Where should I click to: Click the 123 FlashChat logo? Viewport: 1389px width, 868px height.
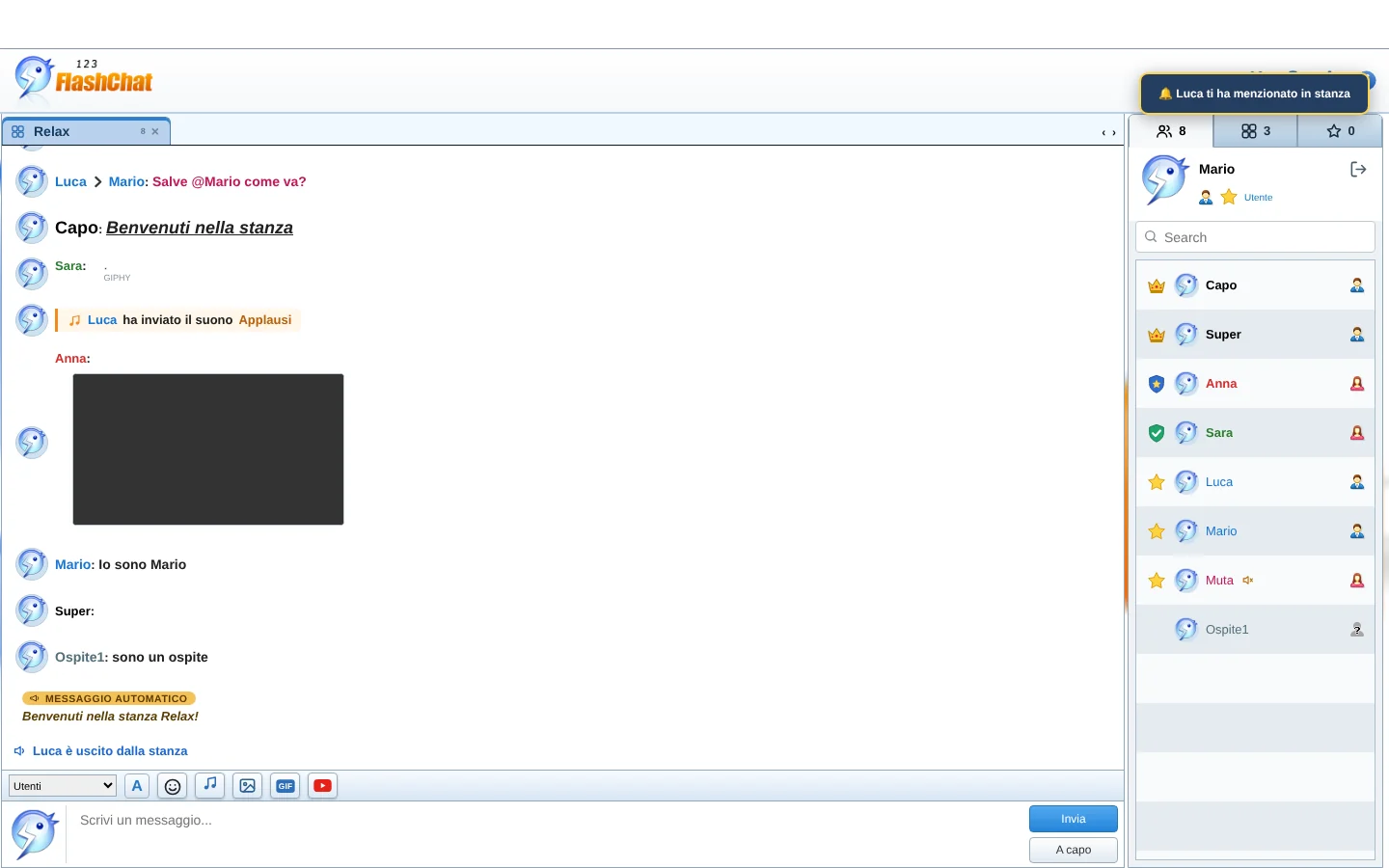pyautogui.click(x=84, y=79)
